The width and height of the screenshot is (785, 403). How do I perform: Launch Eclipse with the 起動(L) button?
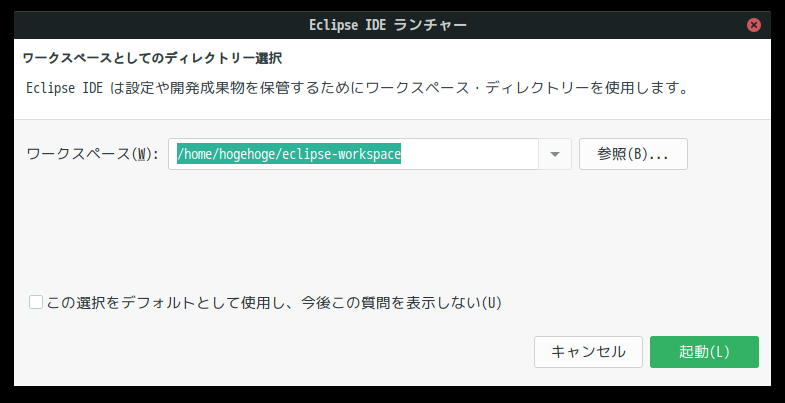[704, 352]
